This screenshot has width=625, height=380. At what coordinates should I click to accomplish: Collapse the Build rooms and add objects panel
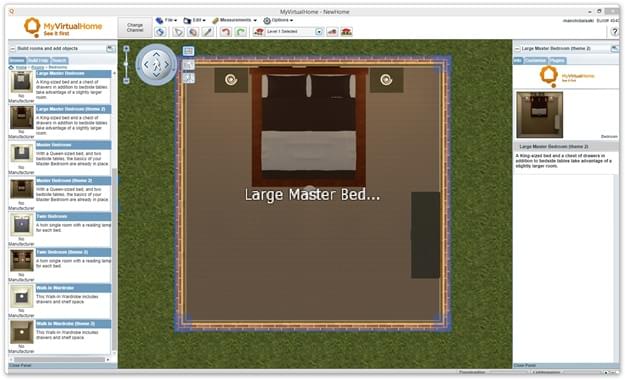point(12,49)
